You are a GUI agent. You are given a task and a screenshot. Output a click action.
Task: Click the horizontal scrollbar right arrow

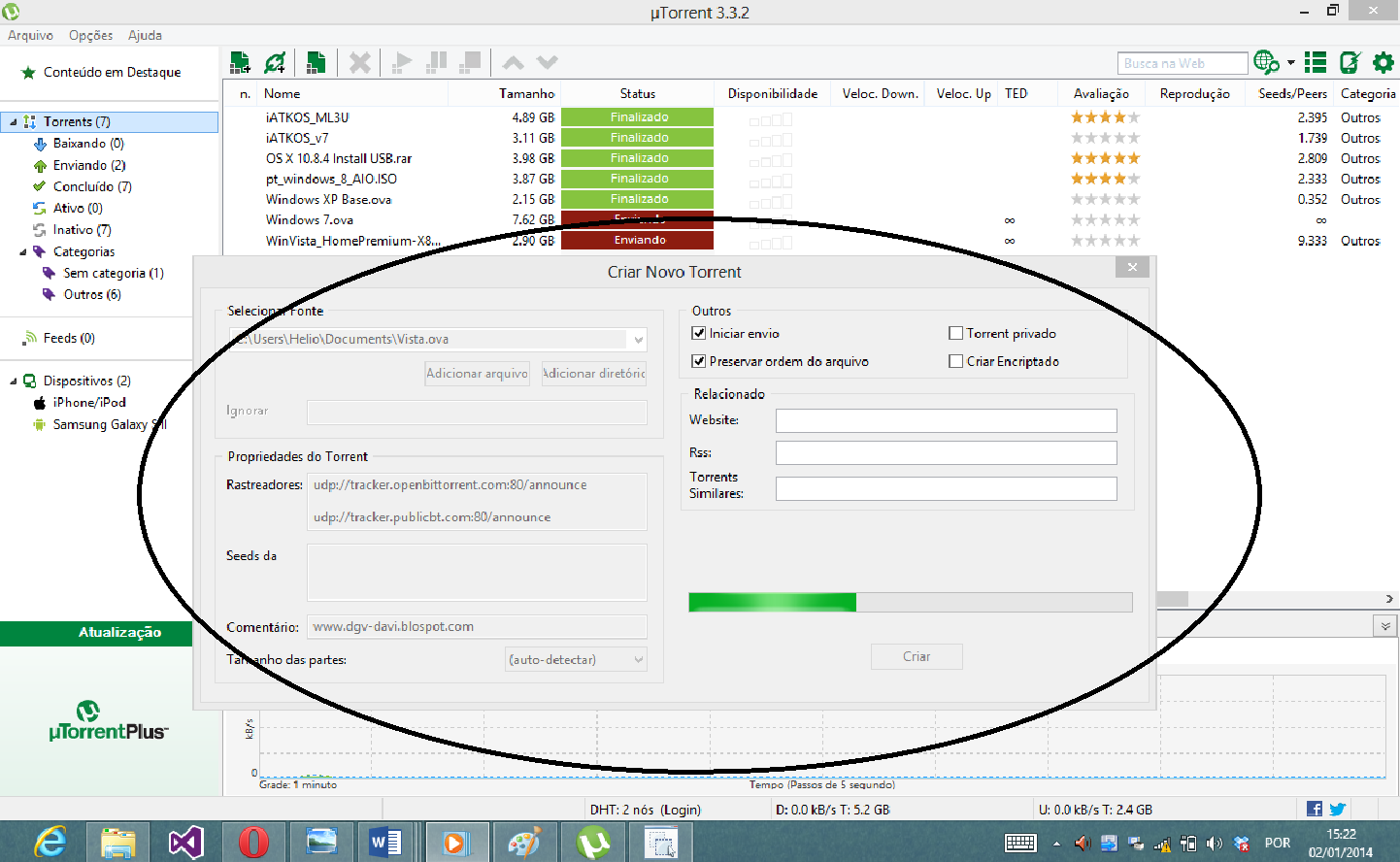(x=1389, y=599)
